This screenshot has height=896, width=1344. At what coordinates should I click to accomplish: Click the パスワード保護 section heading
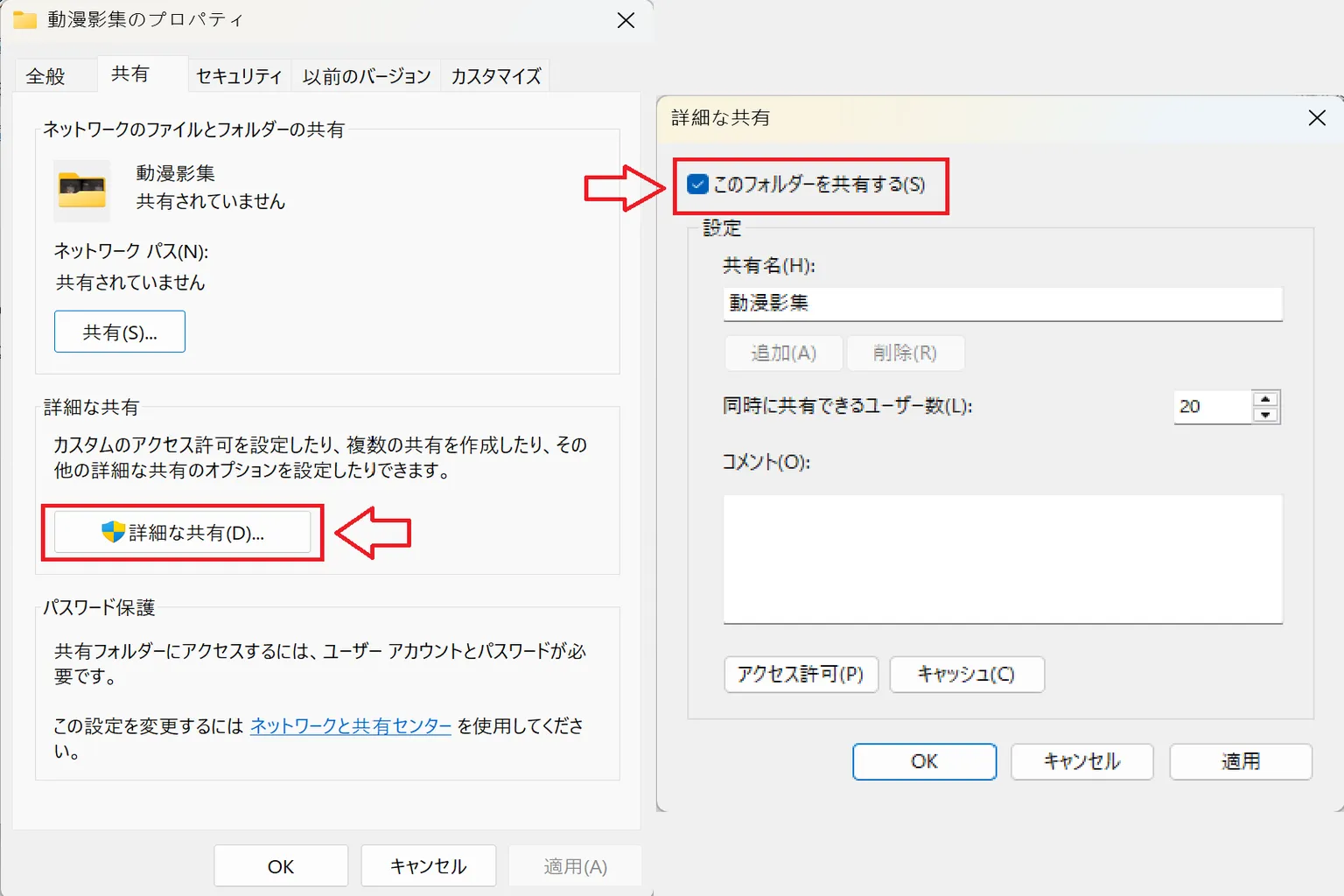[x=99, y=607]
